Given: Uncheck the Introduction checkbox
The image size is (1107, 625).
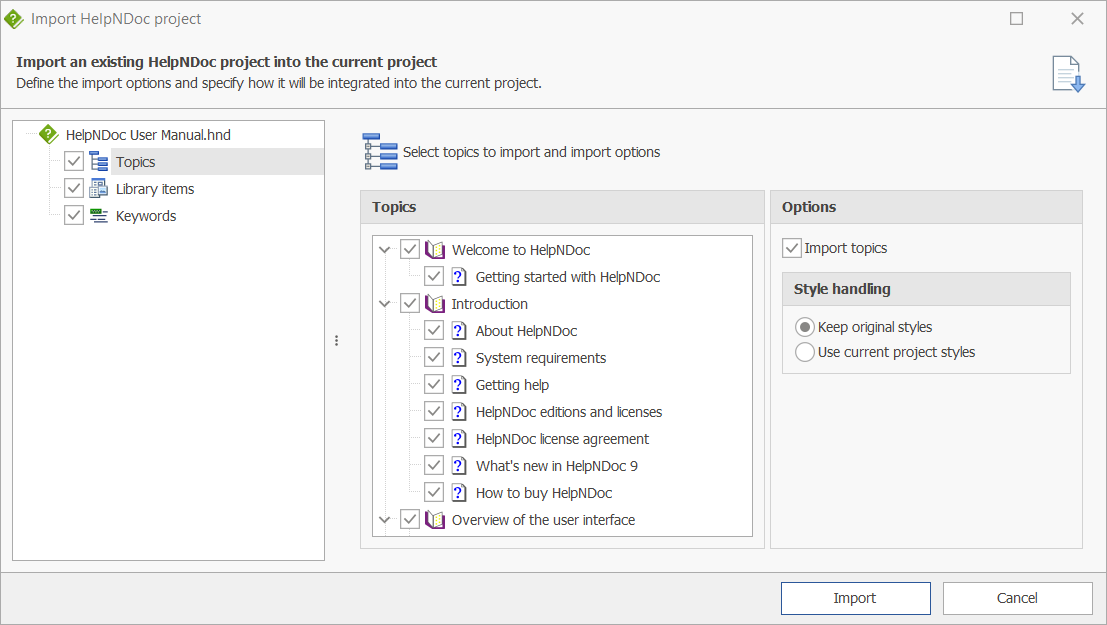Looking at the screenshot, I should click(x=410, y=303).
